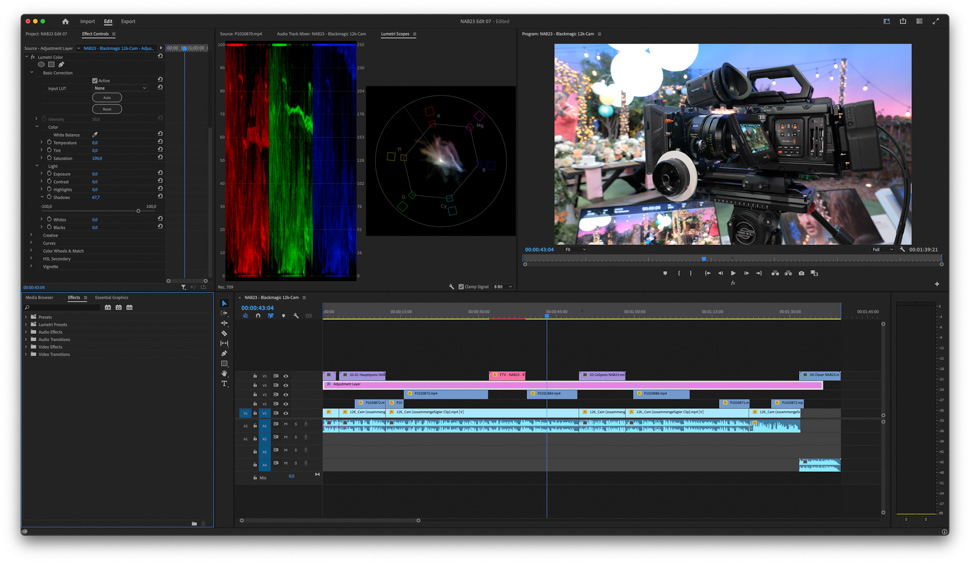The height and width of the screenshot is (563, 970).
Task: Toggle V4 track output eye
Action: click(x=286, y=385)
